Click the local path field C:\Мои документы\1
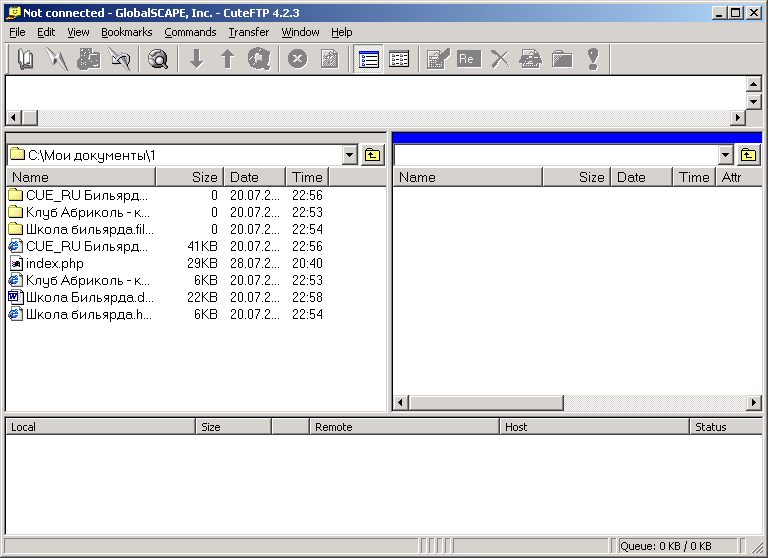 click(175, 155)
